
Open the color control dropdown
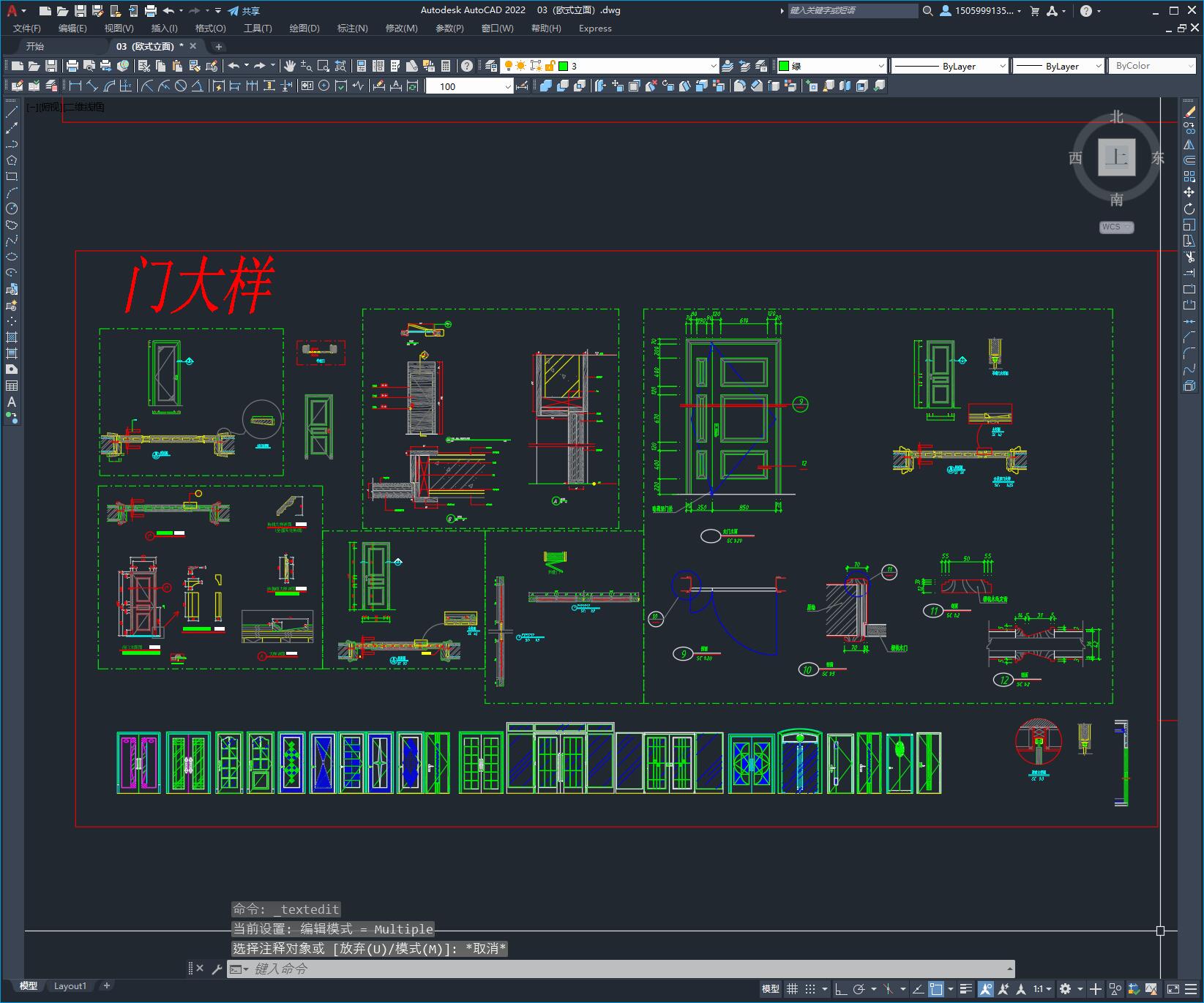831,66
